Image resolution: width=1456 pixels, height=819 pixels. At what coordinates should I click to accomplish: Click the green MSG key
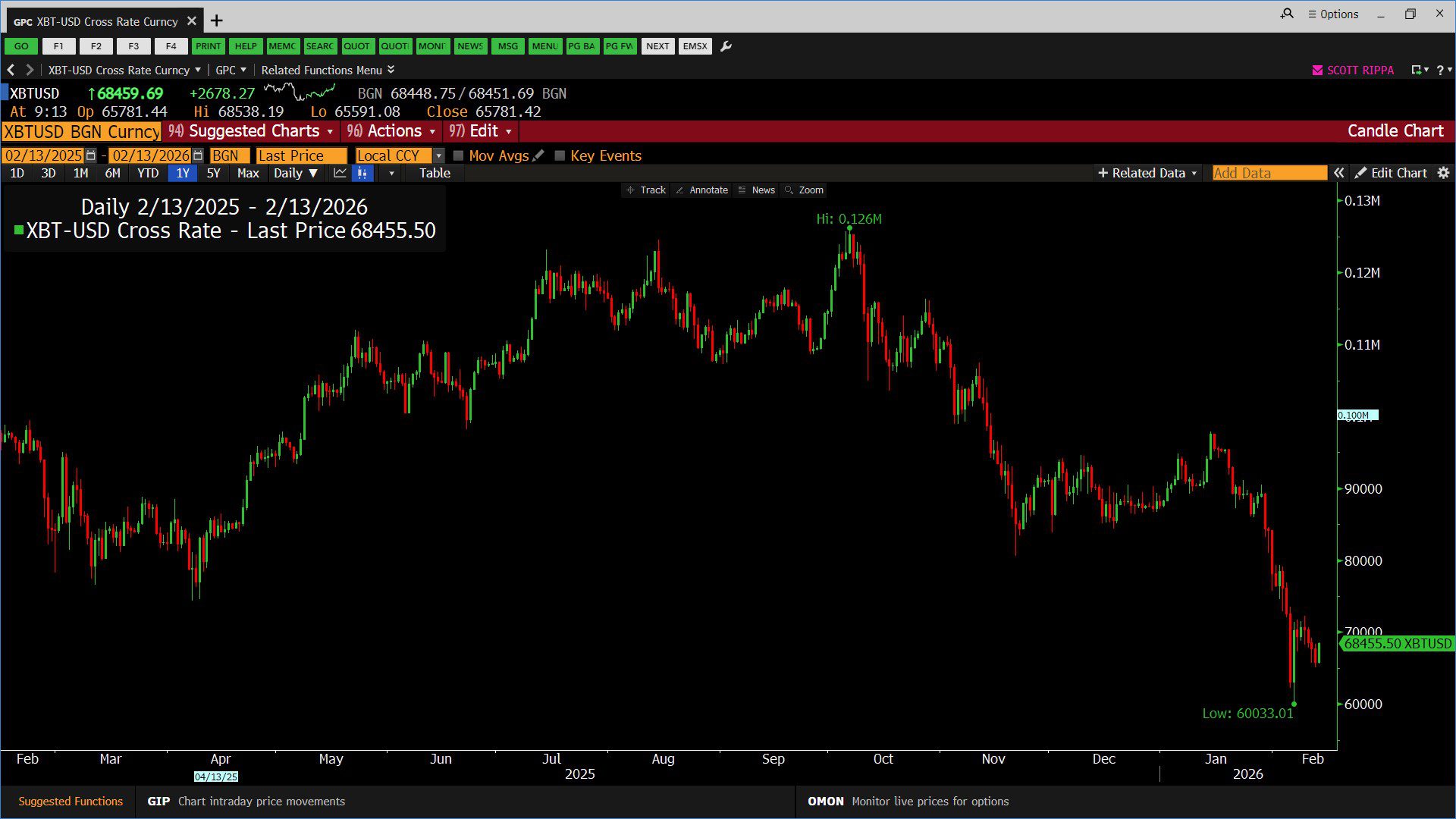[508, 46]
